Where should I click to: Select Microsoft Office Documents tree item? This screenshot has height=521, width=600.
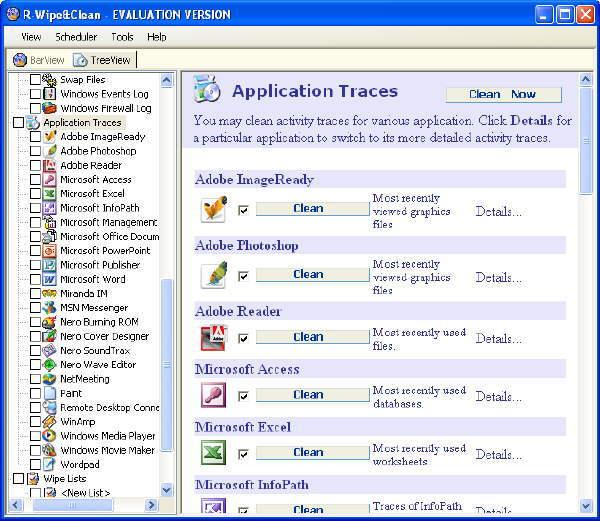(x=110, y=236)
